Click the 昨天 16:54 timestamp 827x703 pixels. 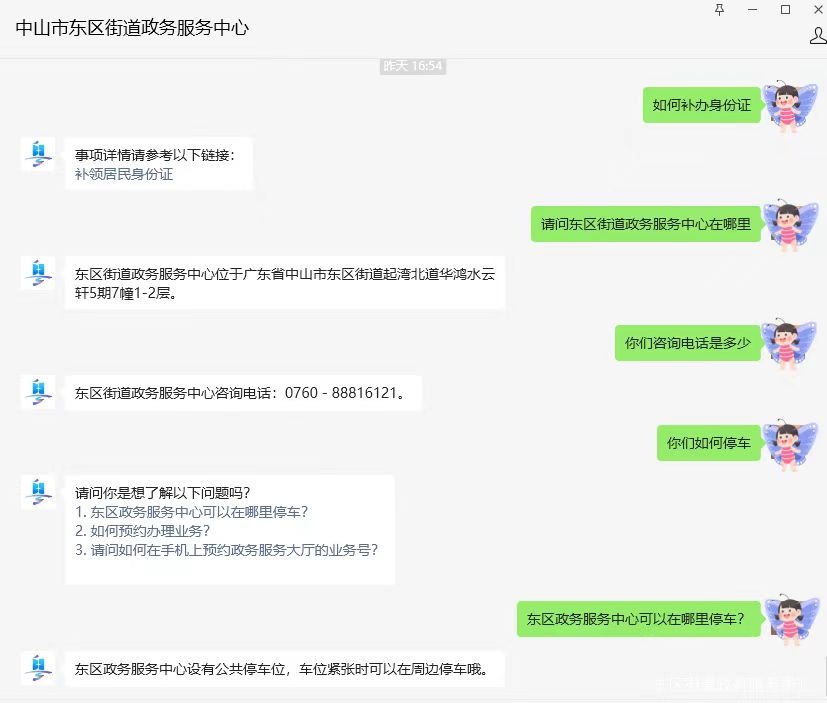click(412, 66)
